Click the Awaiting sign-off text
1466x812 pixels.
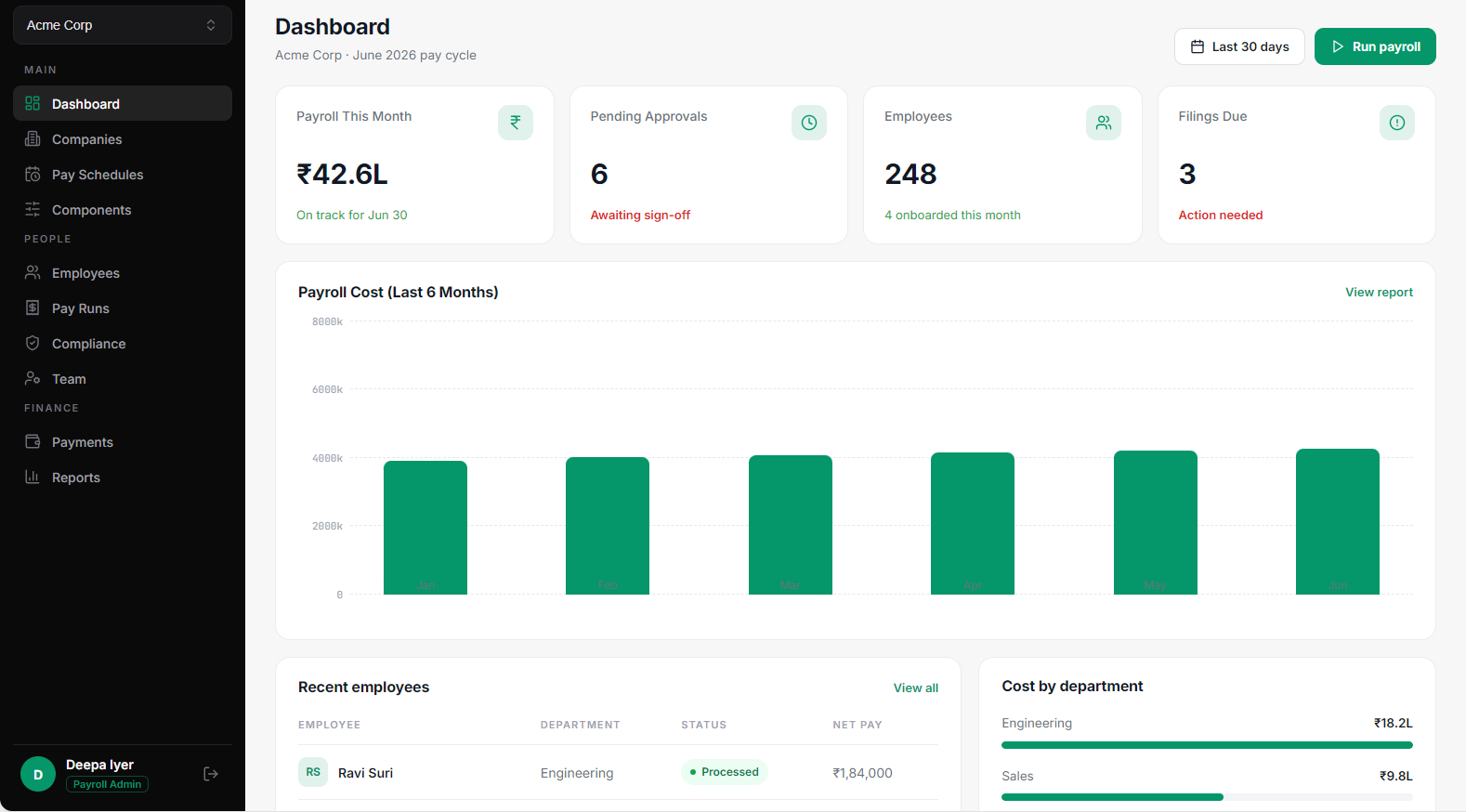coord(640,215)
